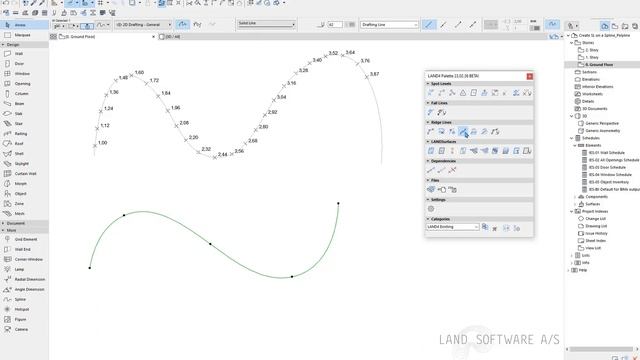Viewport: 640px width, 360px height.
Task: Open the Solid Line type dropdown
Action: pyautogui.click(x=267, y=24)
